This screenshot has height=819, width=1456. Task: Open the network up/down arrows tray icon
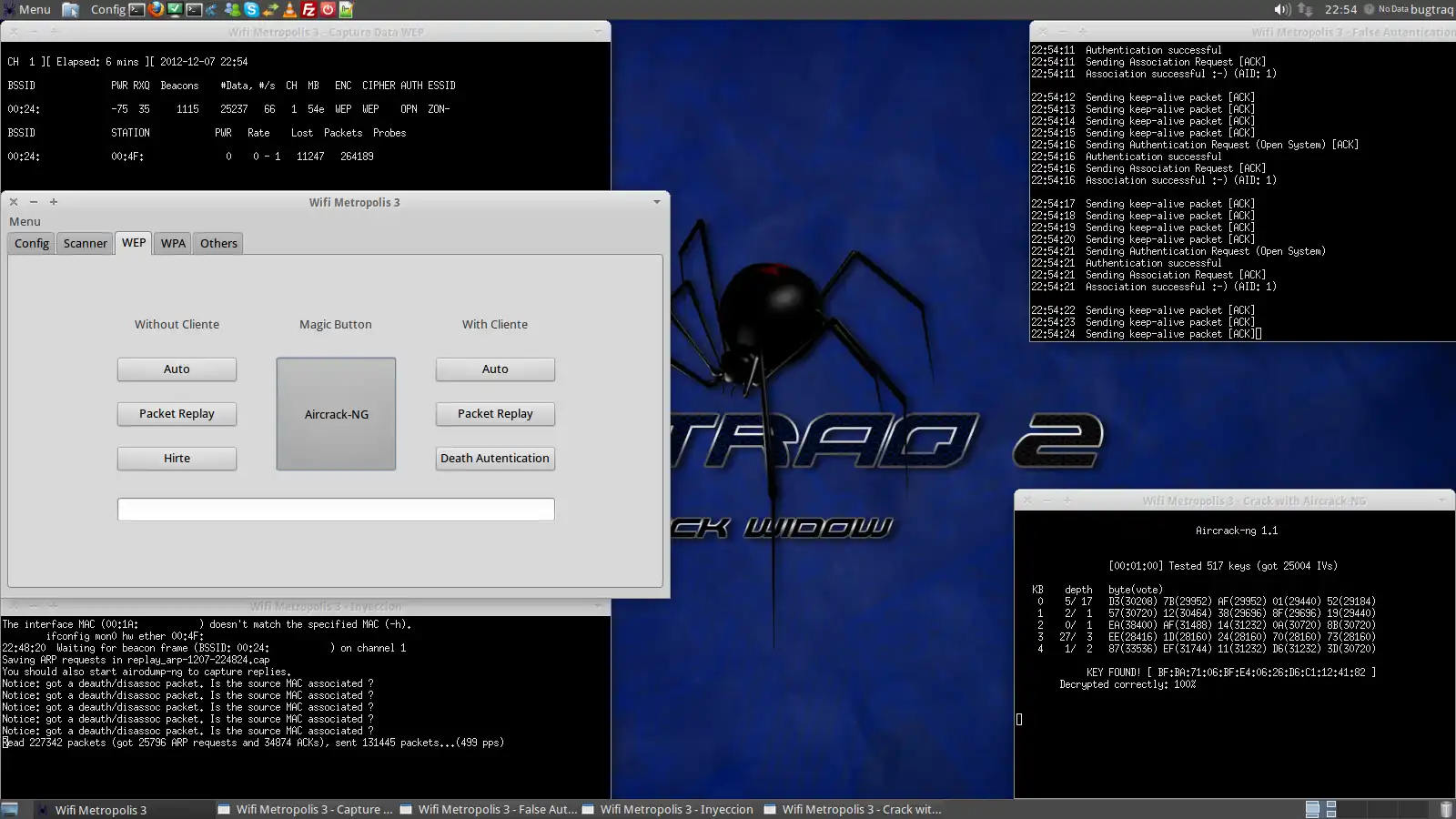1305,9
